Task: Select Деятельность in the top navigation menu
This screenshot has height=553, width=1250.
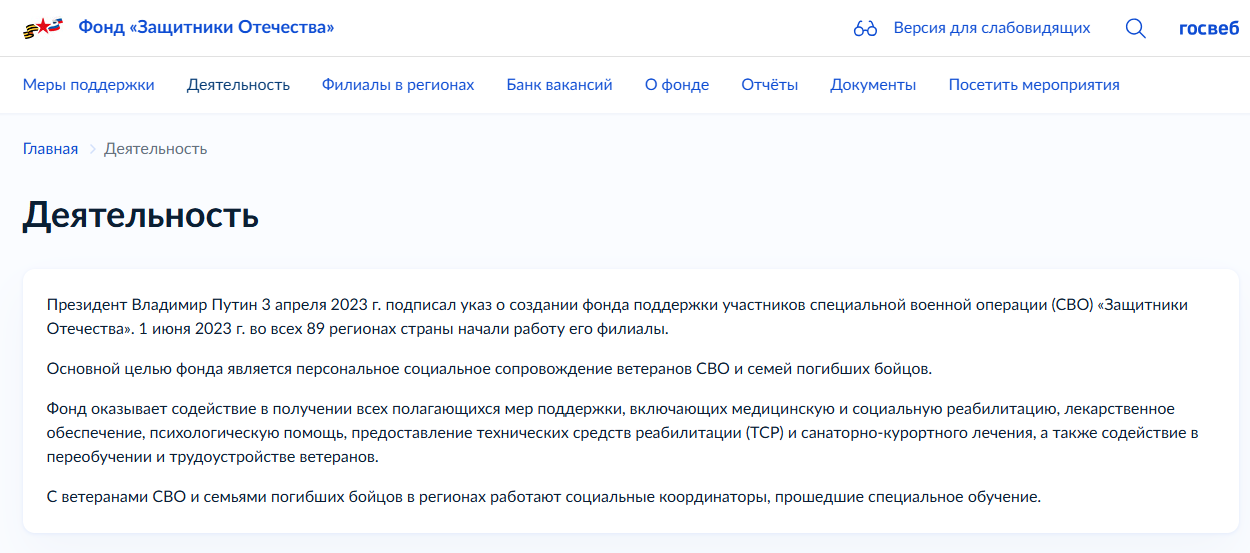Action: pos(238,85)
